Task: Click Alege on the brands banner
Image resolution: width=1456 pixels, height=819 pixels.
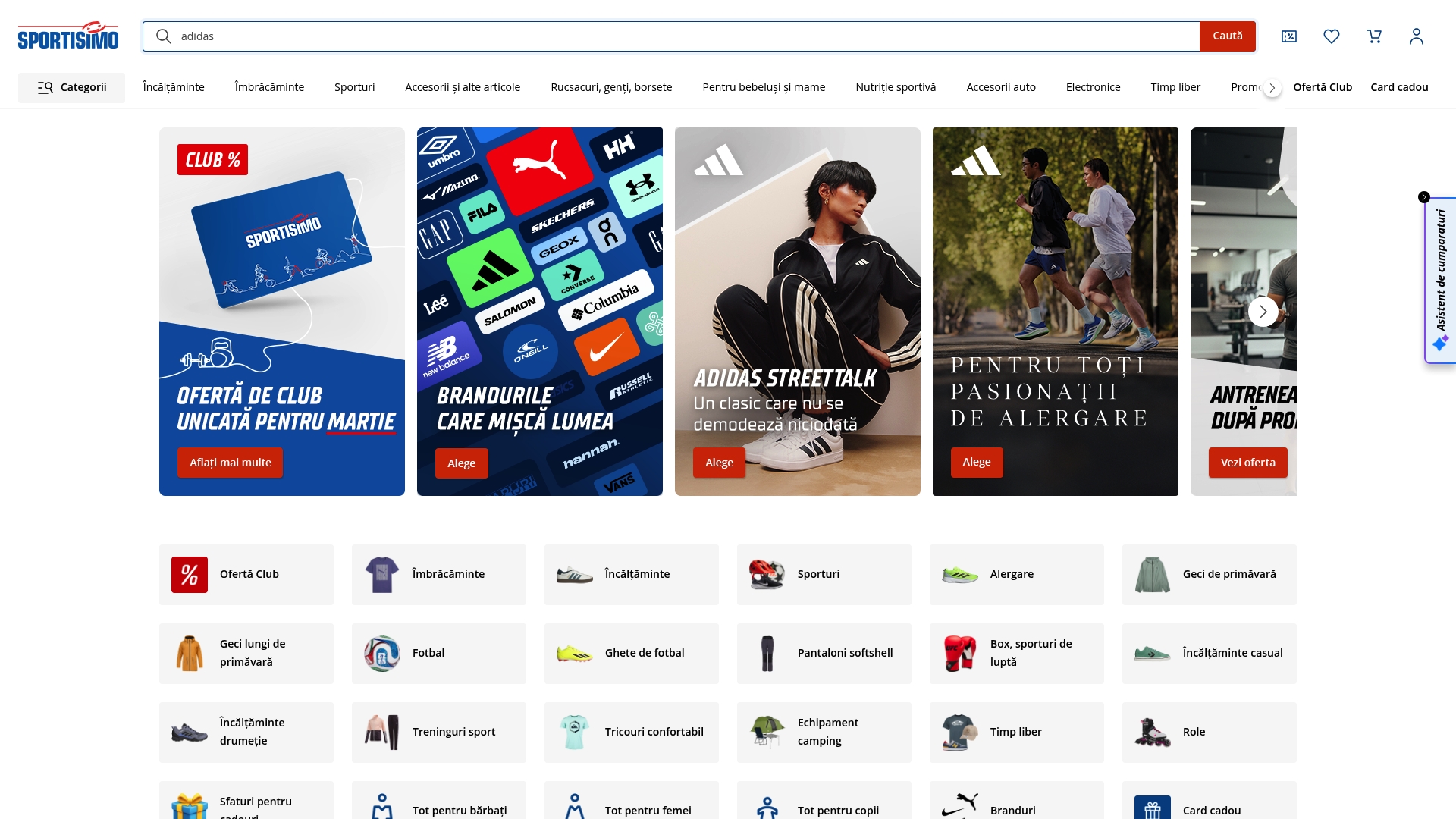Action: point(462,463)
